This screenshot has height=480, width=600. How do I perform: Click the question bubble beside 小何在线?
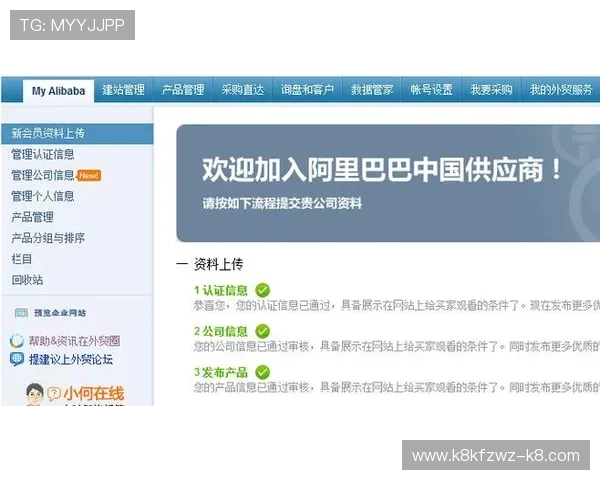[54, 393]
